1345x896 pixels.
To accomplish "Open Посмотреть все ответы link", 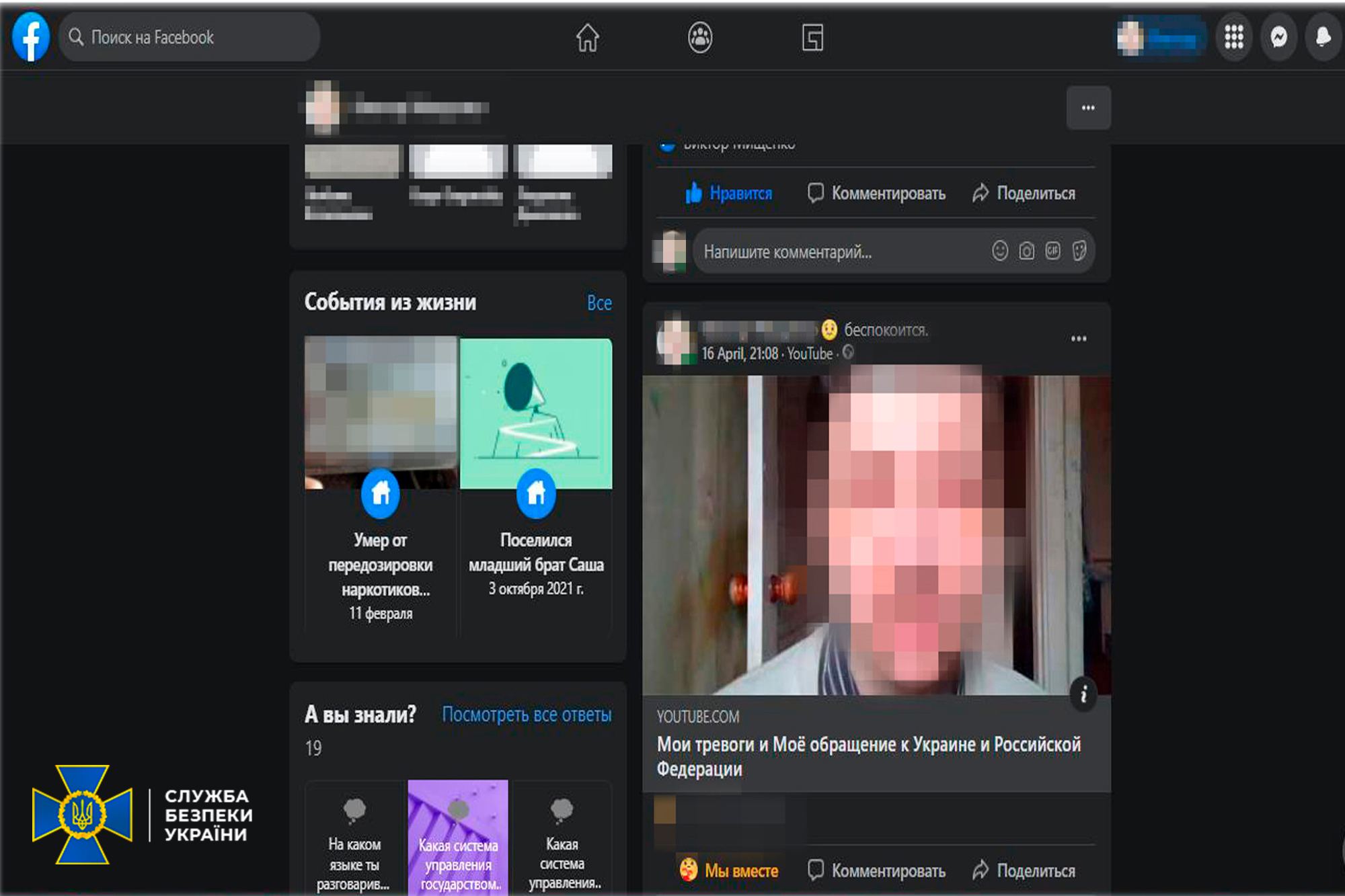I will pyautogui.click(x=527, y=715).
